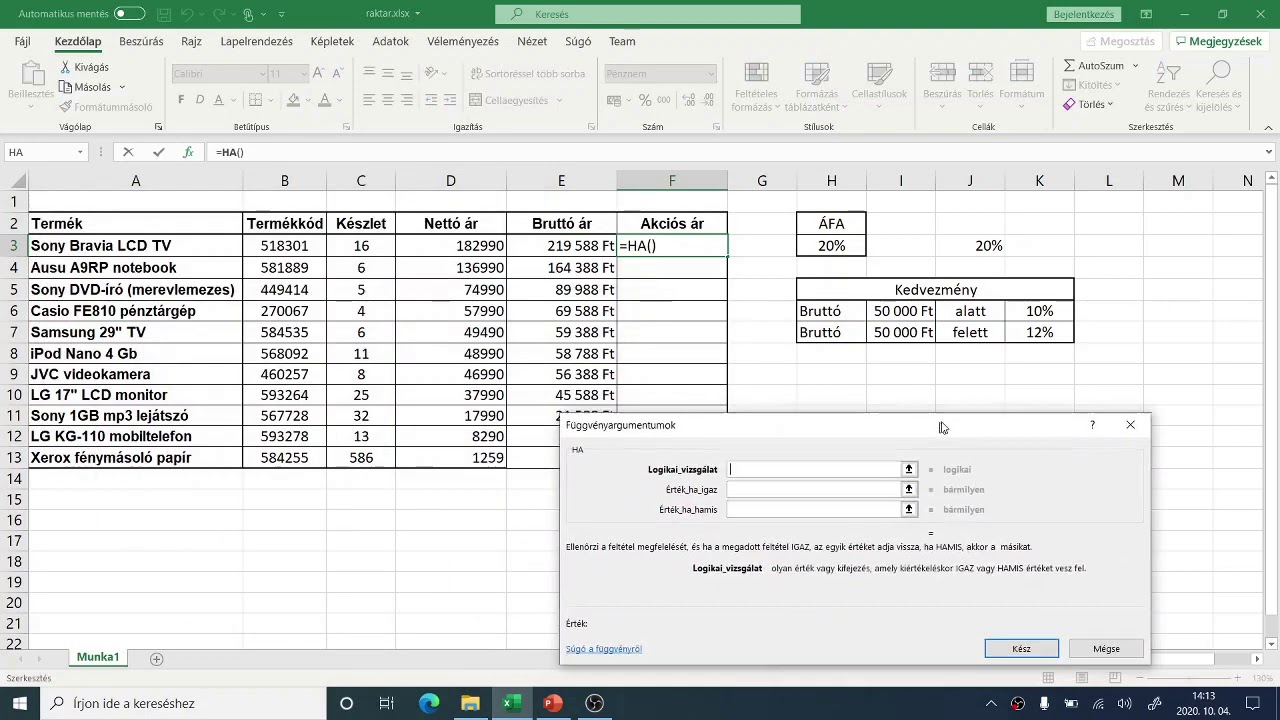This screenshot has width=1280, height=720.
Task: Open the Function Arguments dialog help question mark
Action: pos(1092,425)
